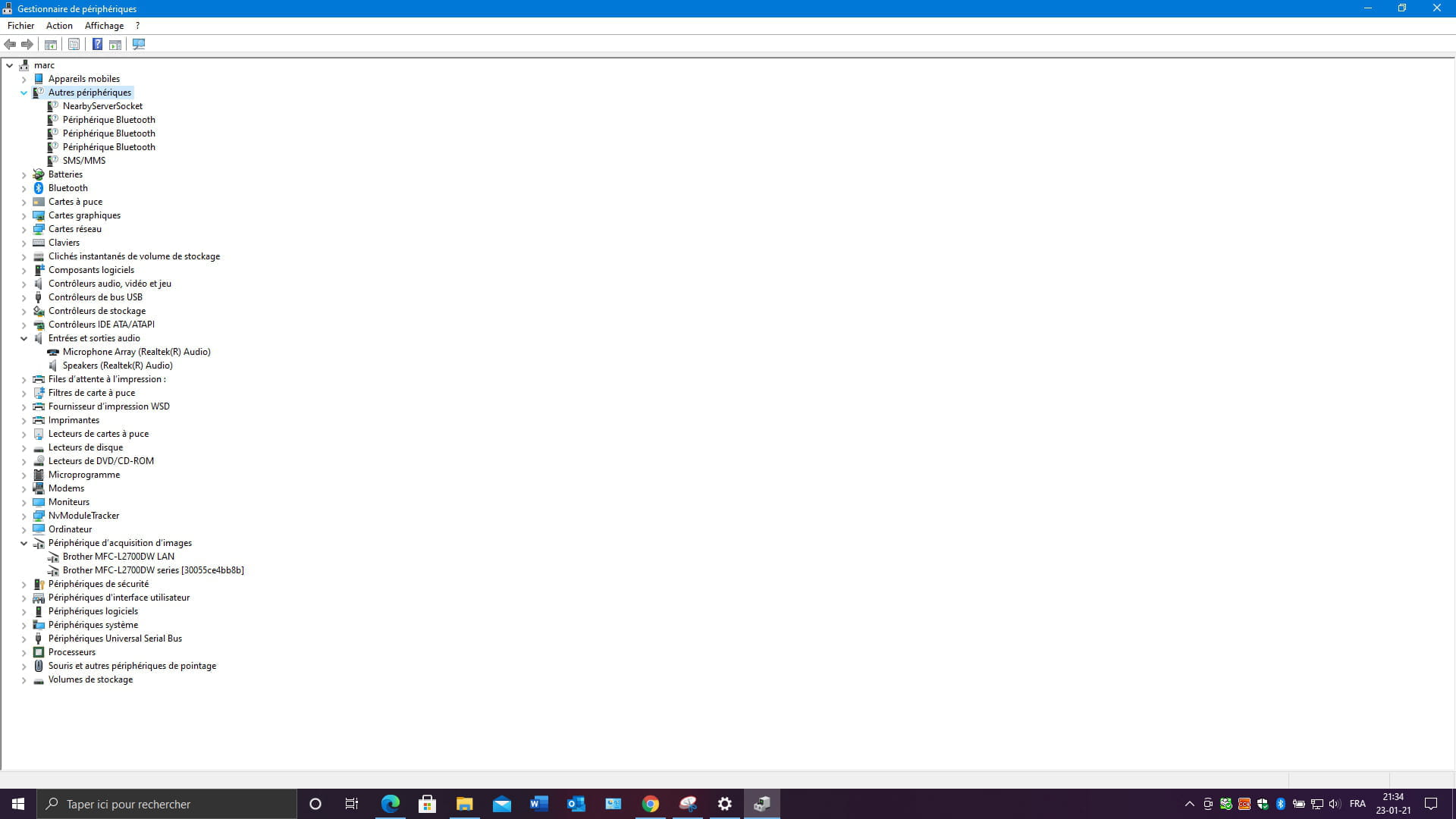1456x819 pixels.
Task: Click the Bluetooth category icon in tree
Action: pyautogui.click(x=39, y=188)
